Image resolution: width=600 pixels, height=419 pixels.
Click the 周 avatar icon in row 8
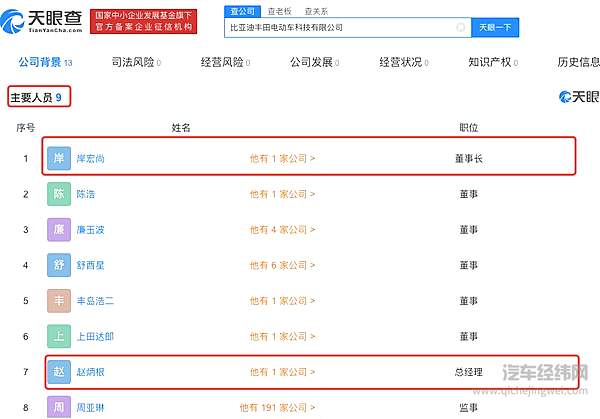(59, 407)
